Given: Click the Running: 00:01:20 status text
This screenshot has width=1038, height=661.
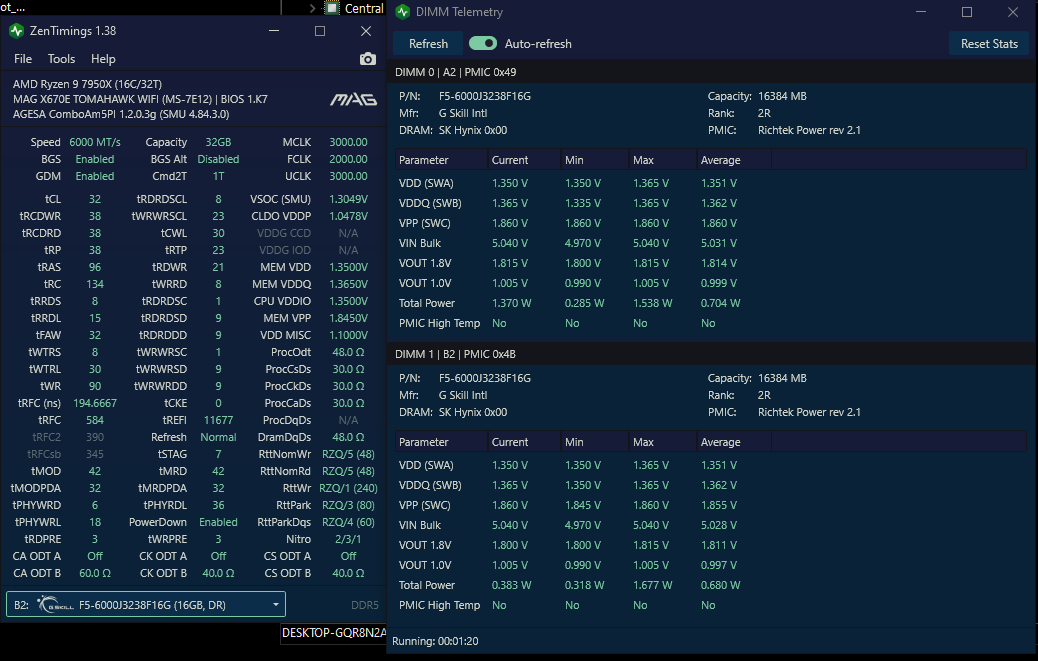Looking at the screenshot, I should click(435, 641).
